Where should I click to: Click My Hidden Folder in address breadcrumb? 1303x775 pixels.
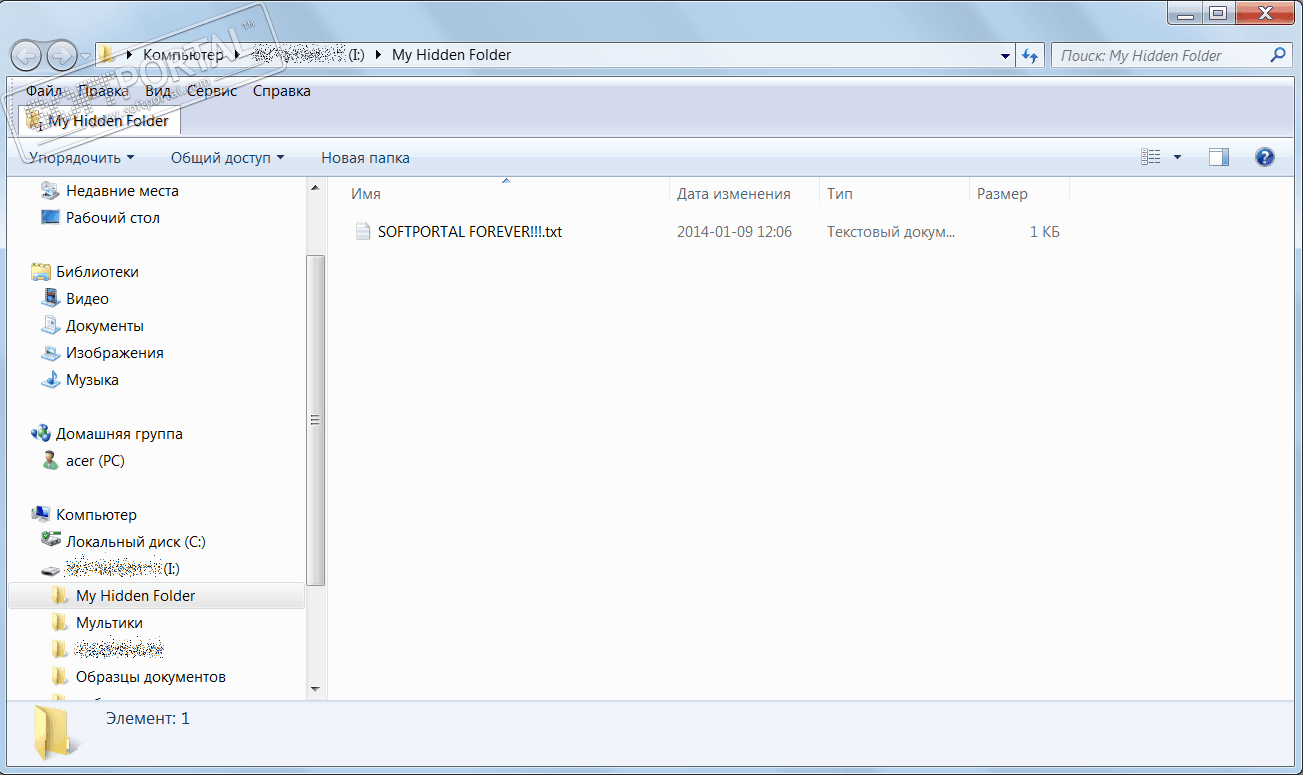click(452, 55)
